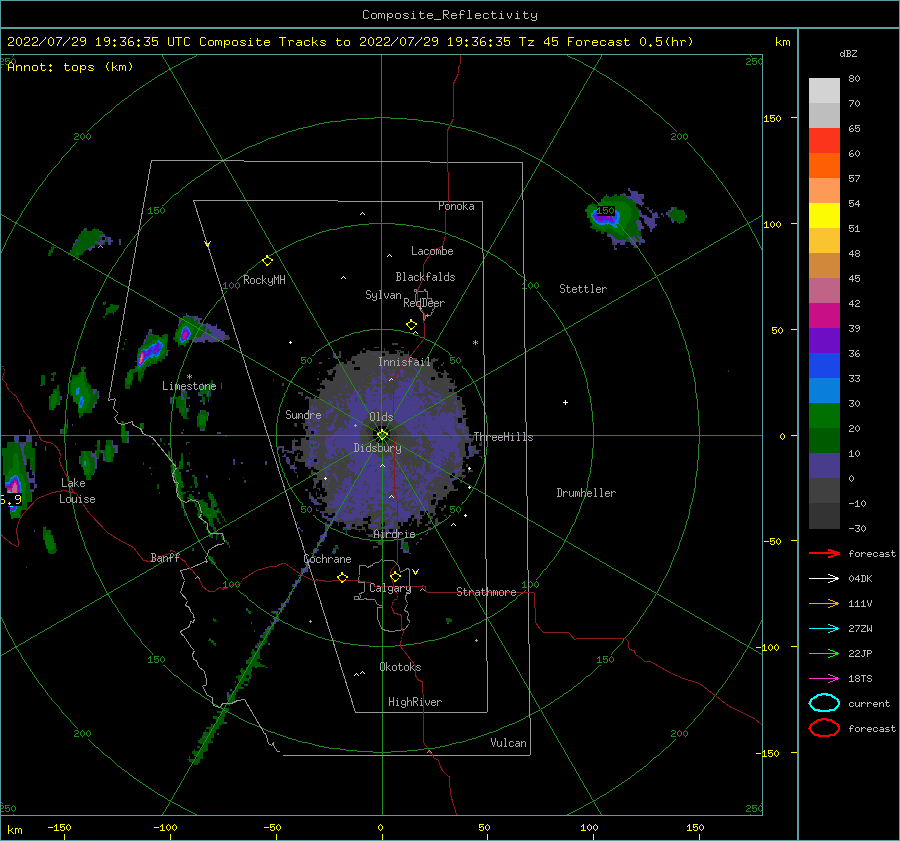Click the 5.9 storm tops annotation

pyautogui.click(x=11, y=499)
